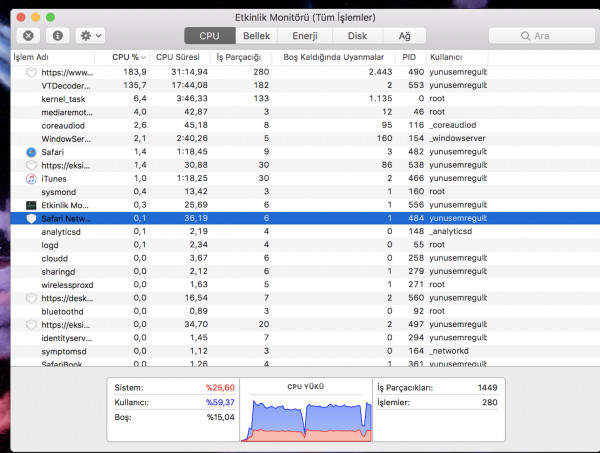
Task: Select the VTDecoder... process row
Action: 305,85
